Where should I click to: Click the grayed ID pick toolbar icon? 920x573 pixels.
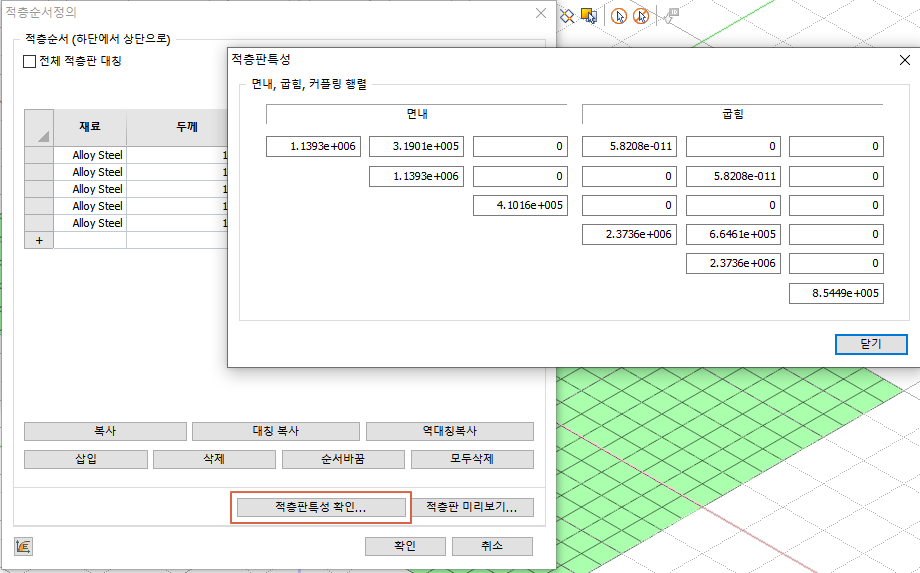671,16
